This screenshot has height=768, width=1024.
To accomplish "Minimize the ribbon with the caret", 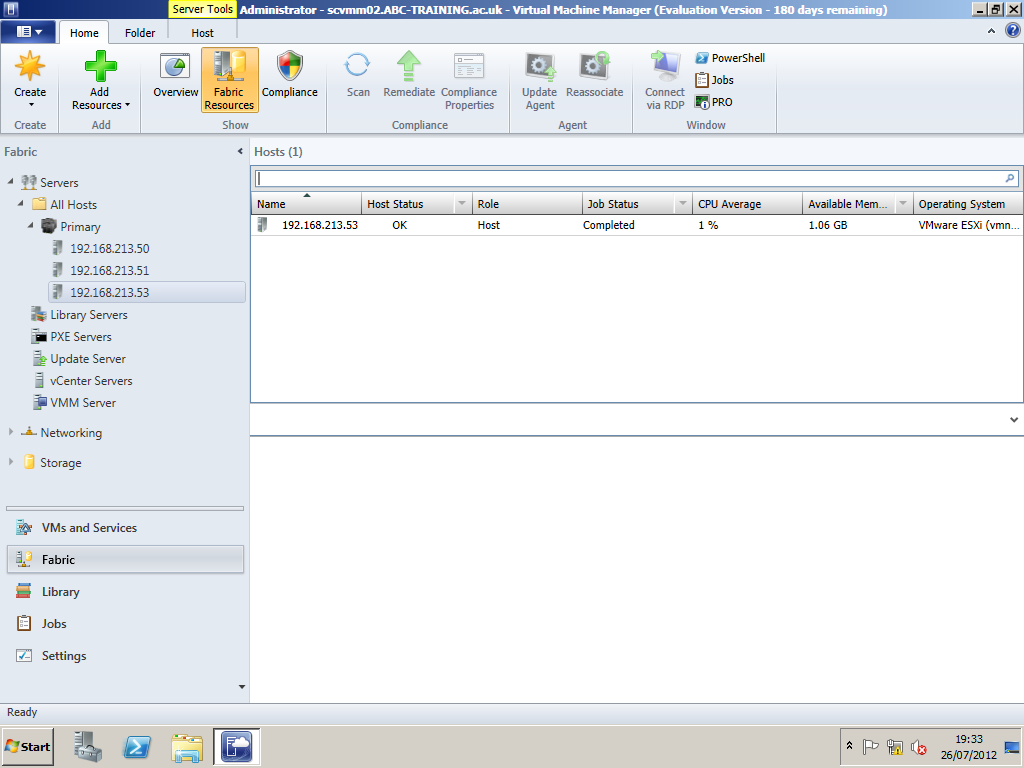I will click(x=991, y=31).
